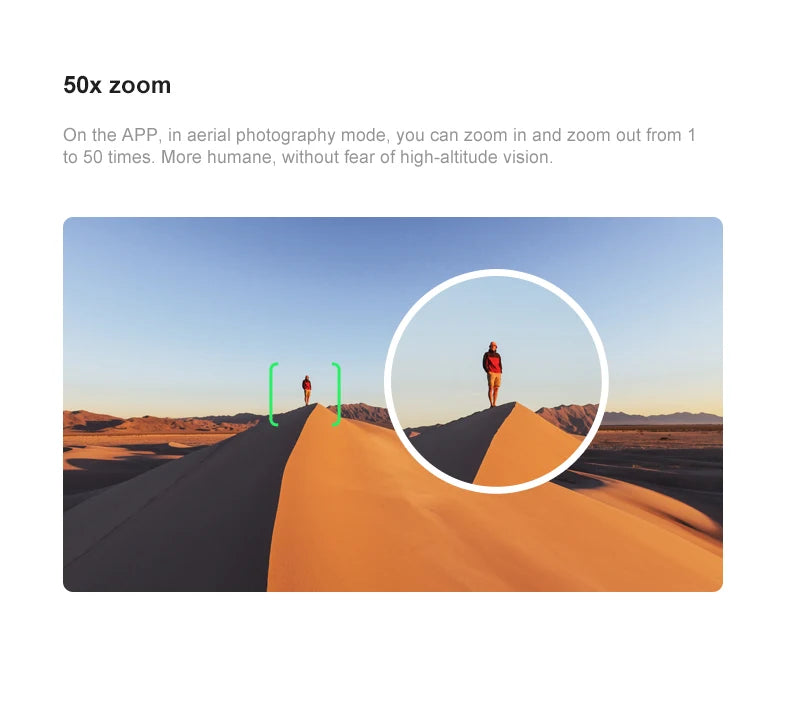Click the red jacket of the magnified person
Screen dimensions: 790x727
(493, 362)
